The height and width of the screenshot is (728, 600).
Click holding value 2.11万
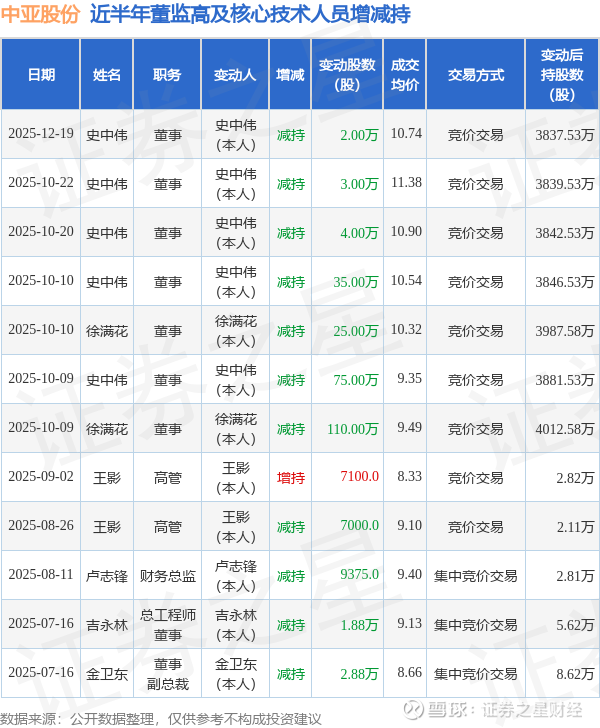click(575, 527)
